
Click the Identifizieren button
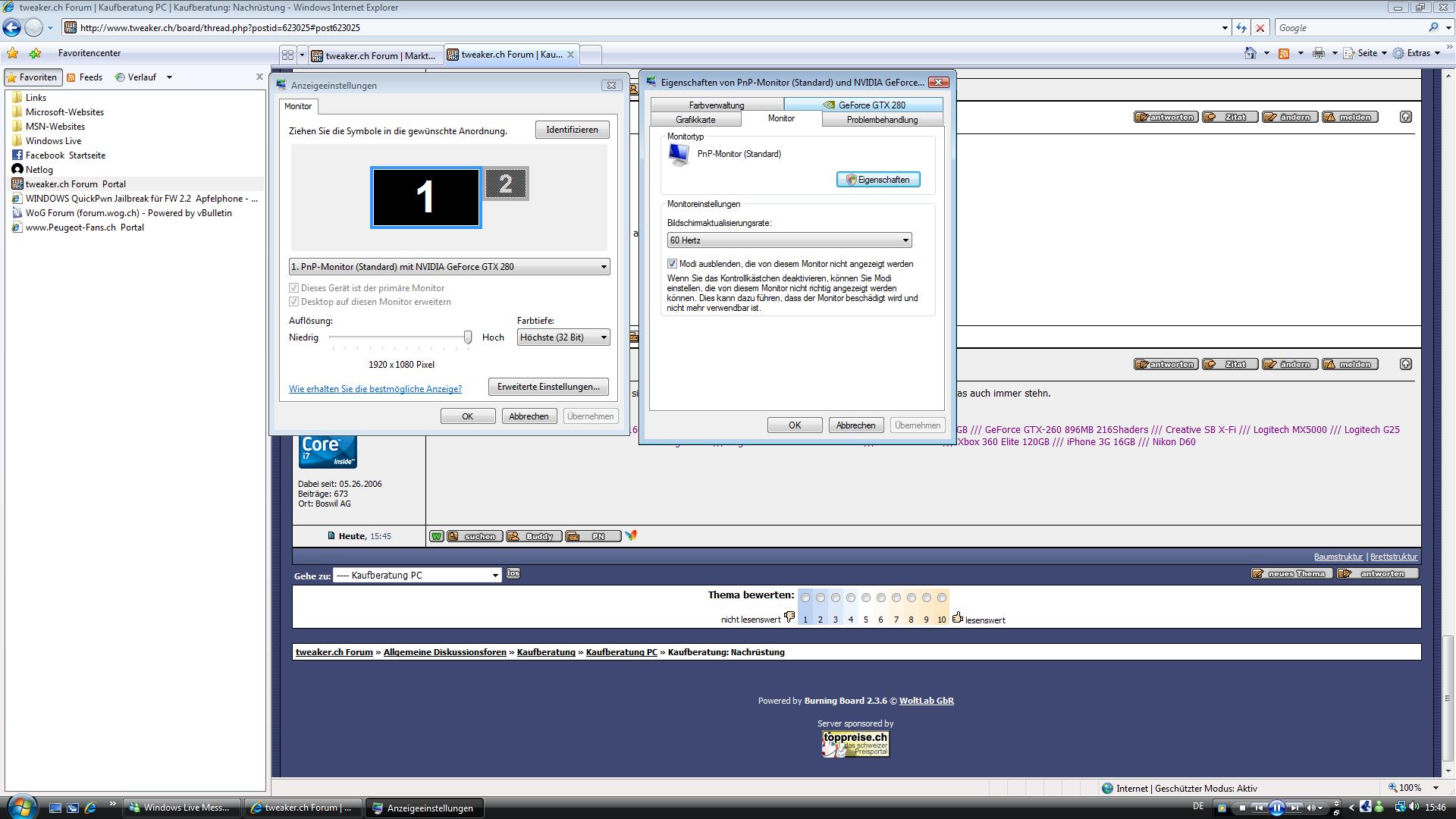[x=572, y=130]
